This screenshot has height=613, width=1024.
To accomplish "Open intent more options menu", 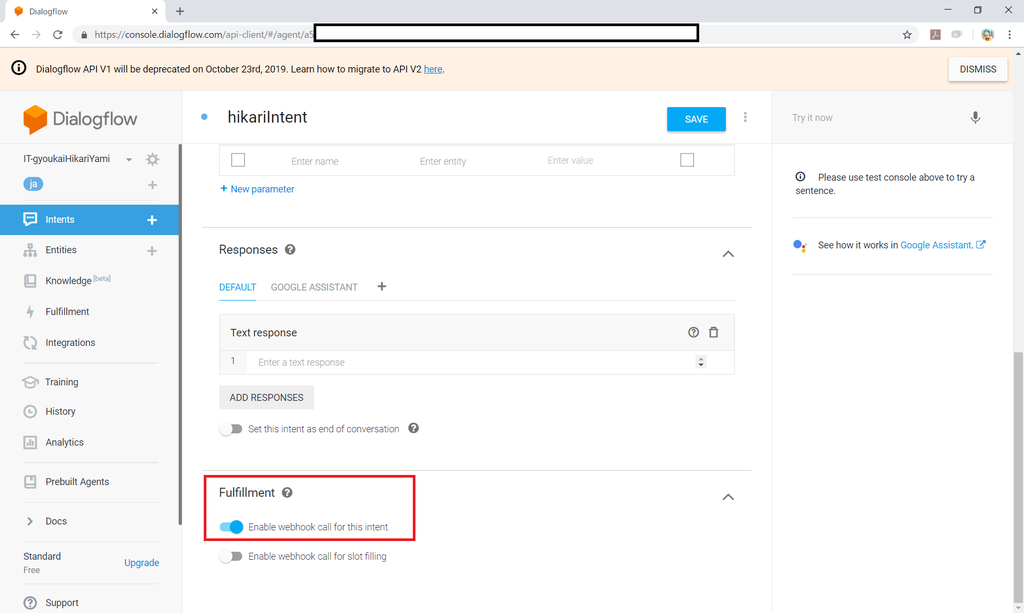I will 745,118.
